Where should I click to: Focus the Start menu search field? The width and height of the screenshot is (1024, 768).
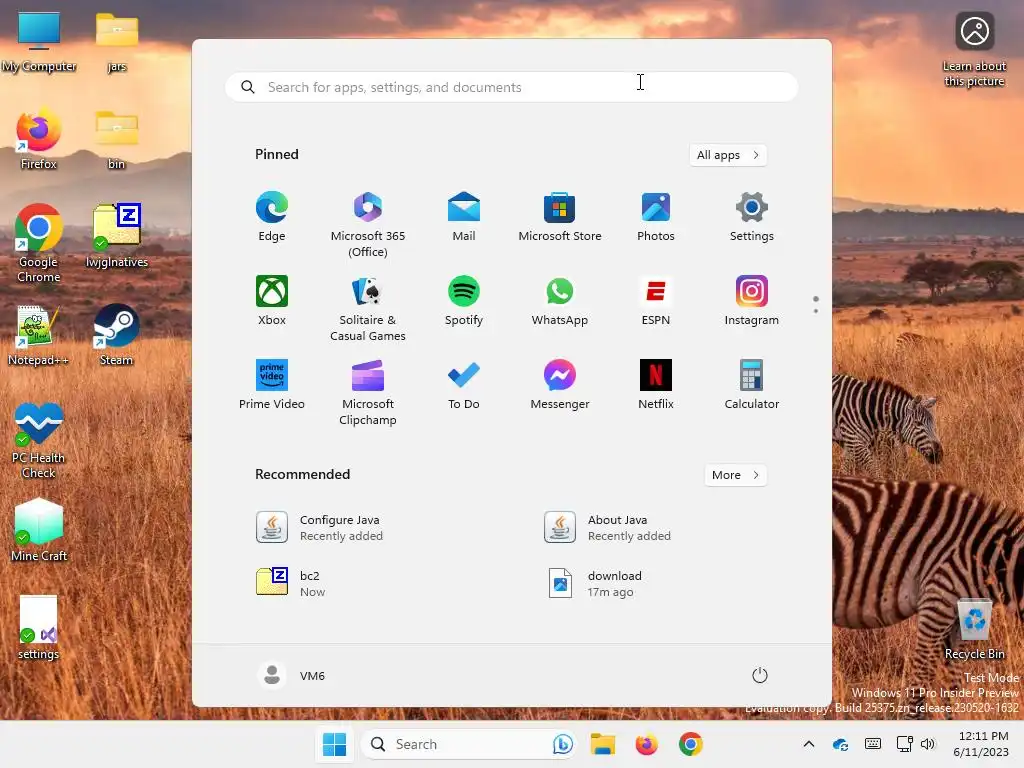[x=512, y=88]
